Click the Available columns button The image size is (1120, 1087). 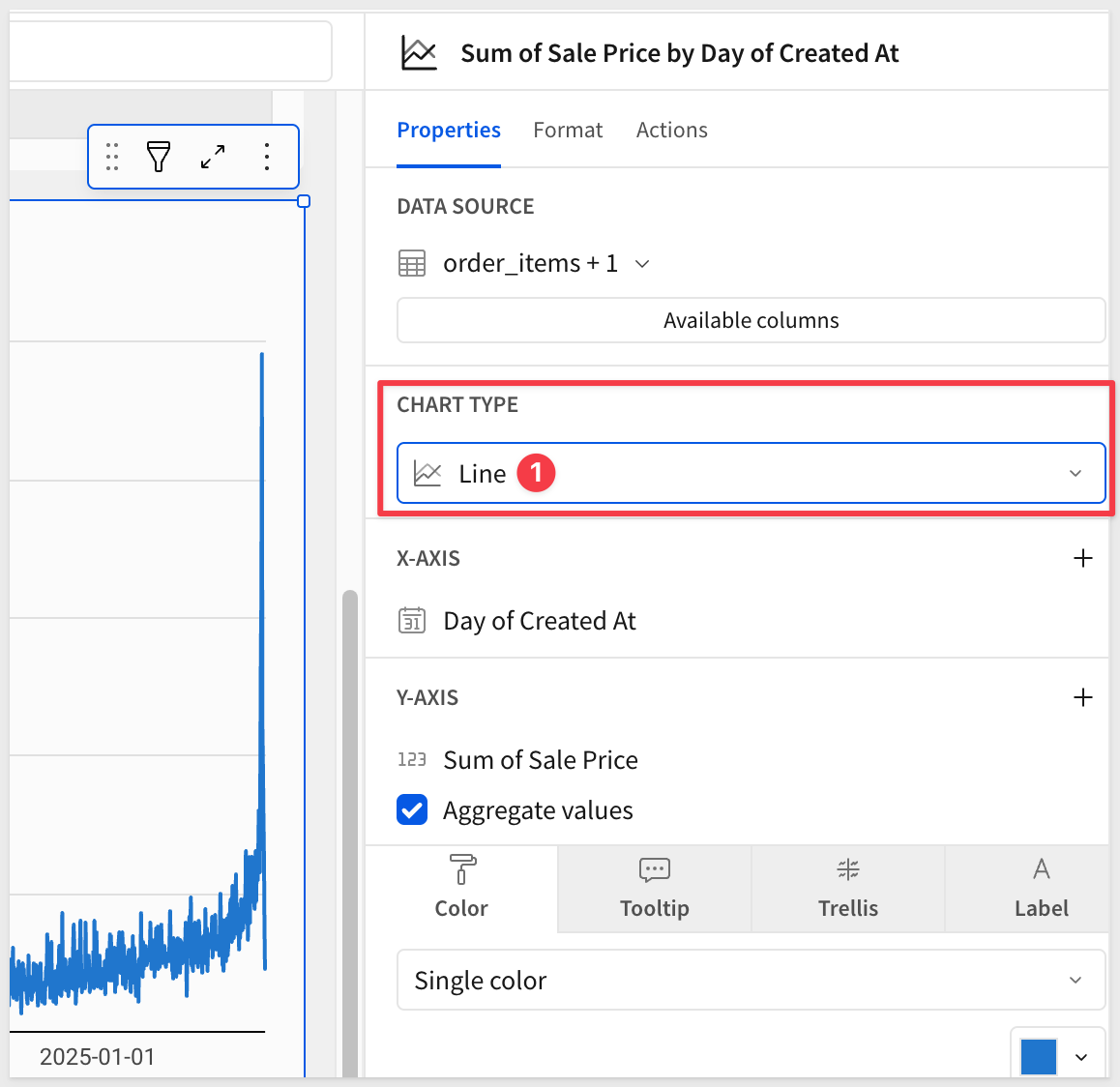pos(751,320)
